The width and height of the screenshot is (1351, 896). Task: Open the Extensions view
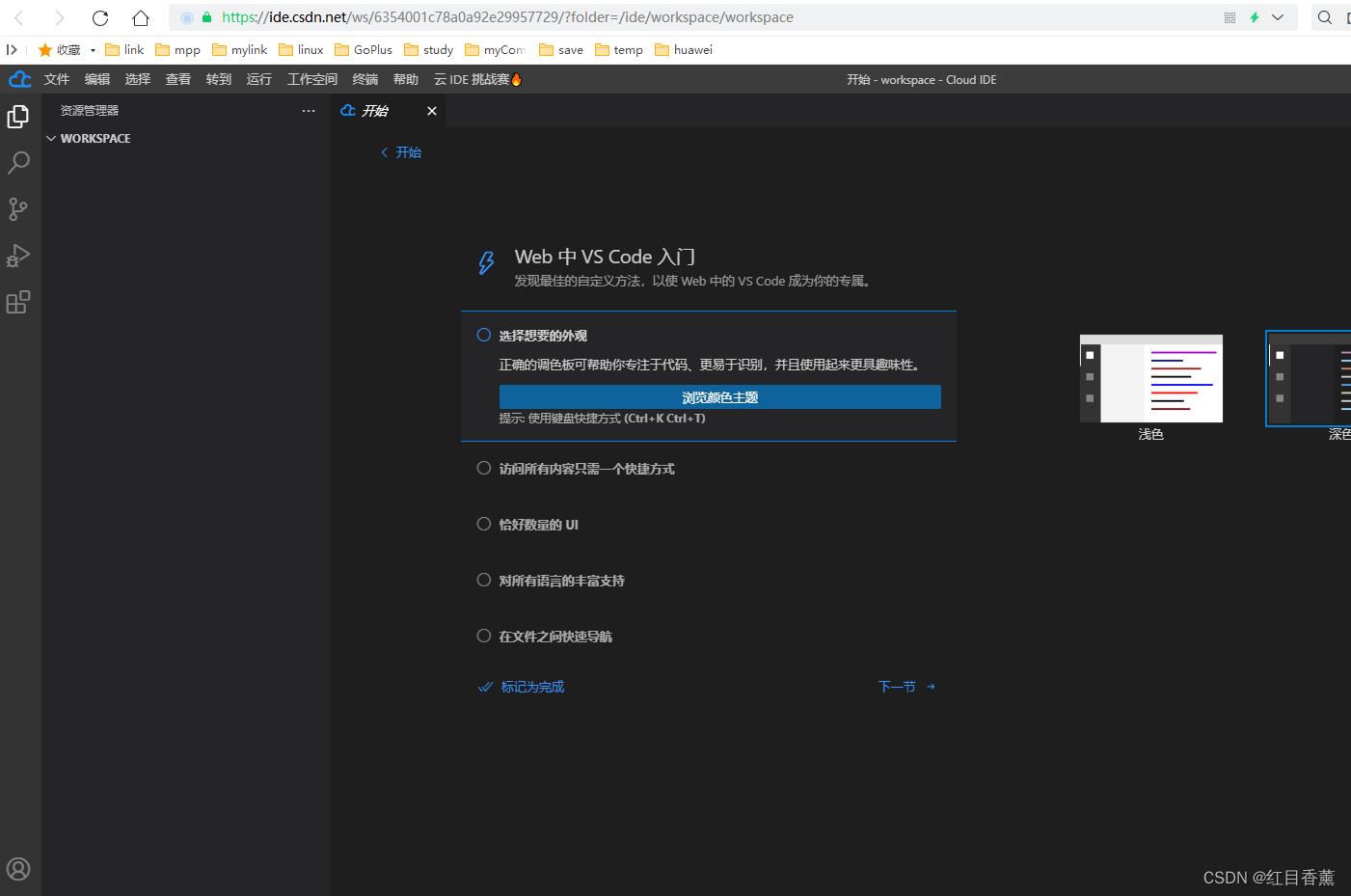click(18, 302)
